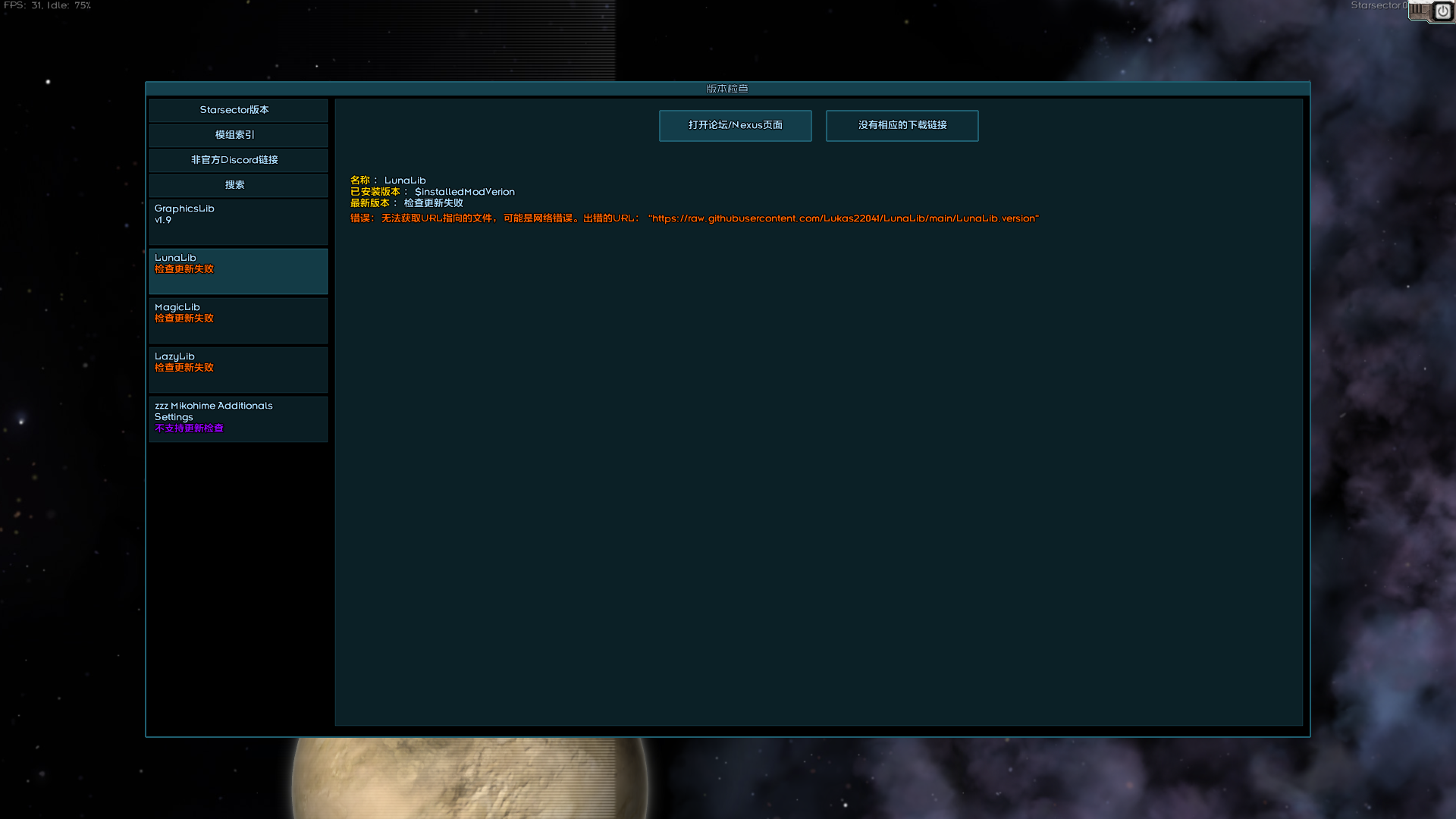
Task: Select the MagicLib mod entry
Action: (237, 320)
